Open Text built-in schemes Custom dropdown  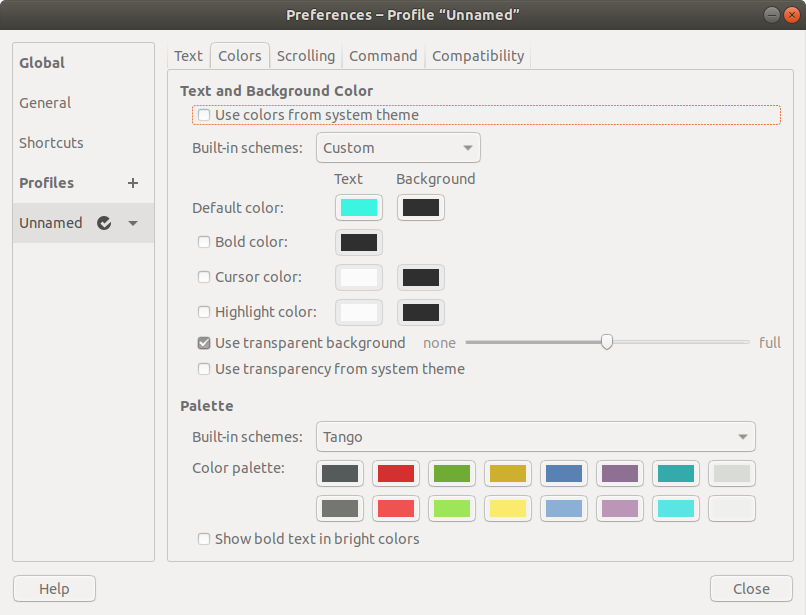tap(398, 148)
